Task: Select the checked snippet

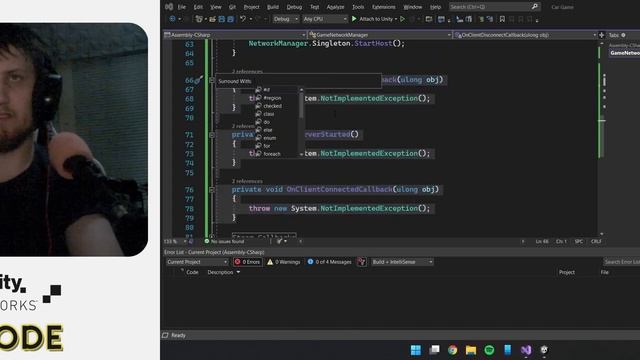Action: click(x=277, y=106)
